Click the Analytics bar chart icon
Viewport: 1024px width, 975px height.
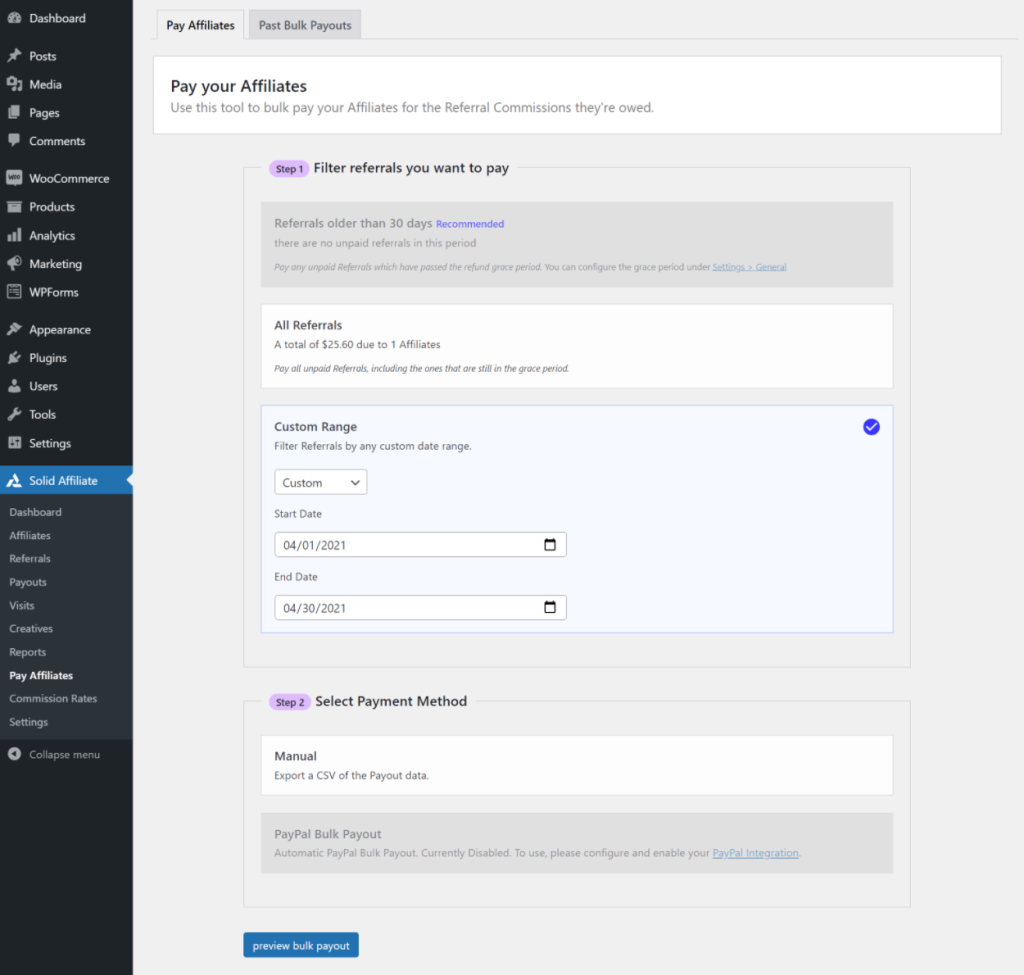pyautogui.click(x=14, y=235)
